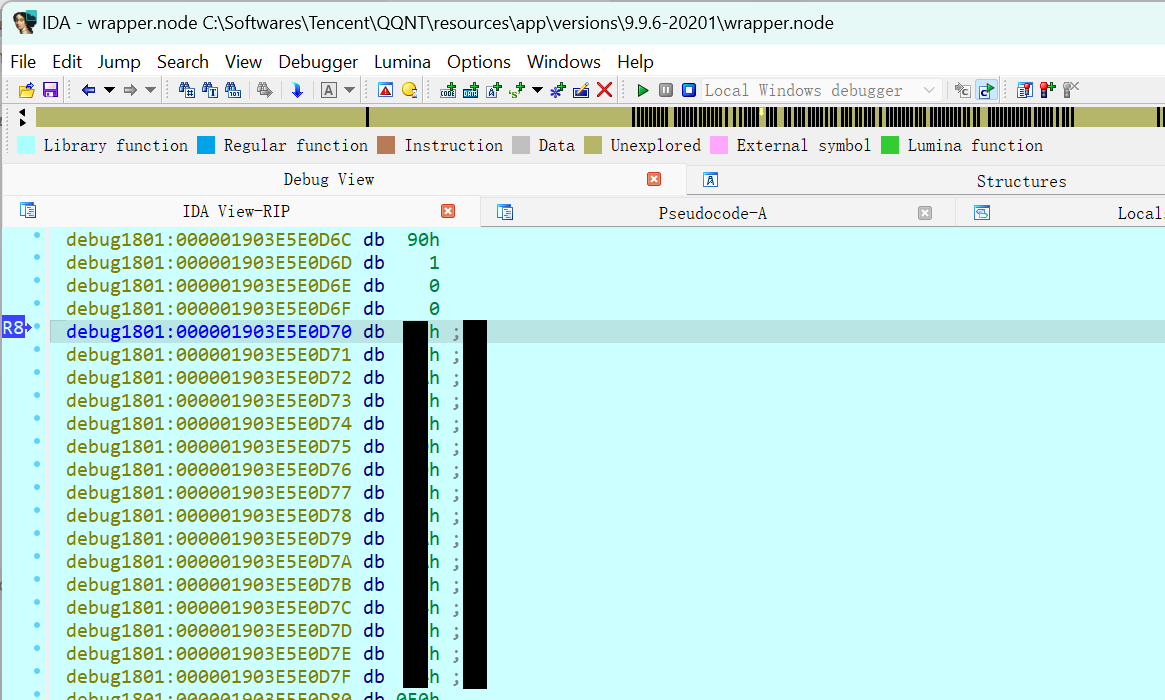Open the Search menu

tap(183, 62)
